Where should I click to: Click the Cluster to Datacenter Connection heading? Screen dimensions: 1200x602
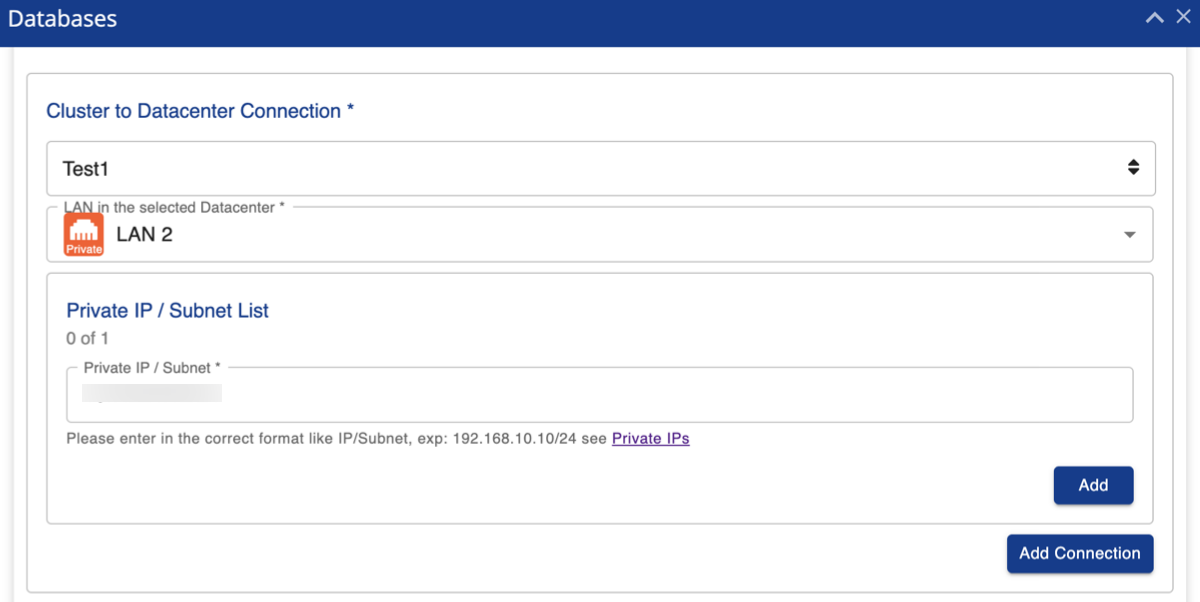[200, 111]
